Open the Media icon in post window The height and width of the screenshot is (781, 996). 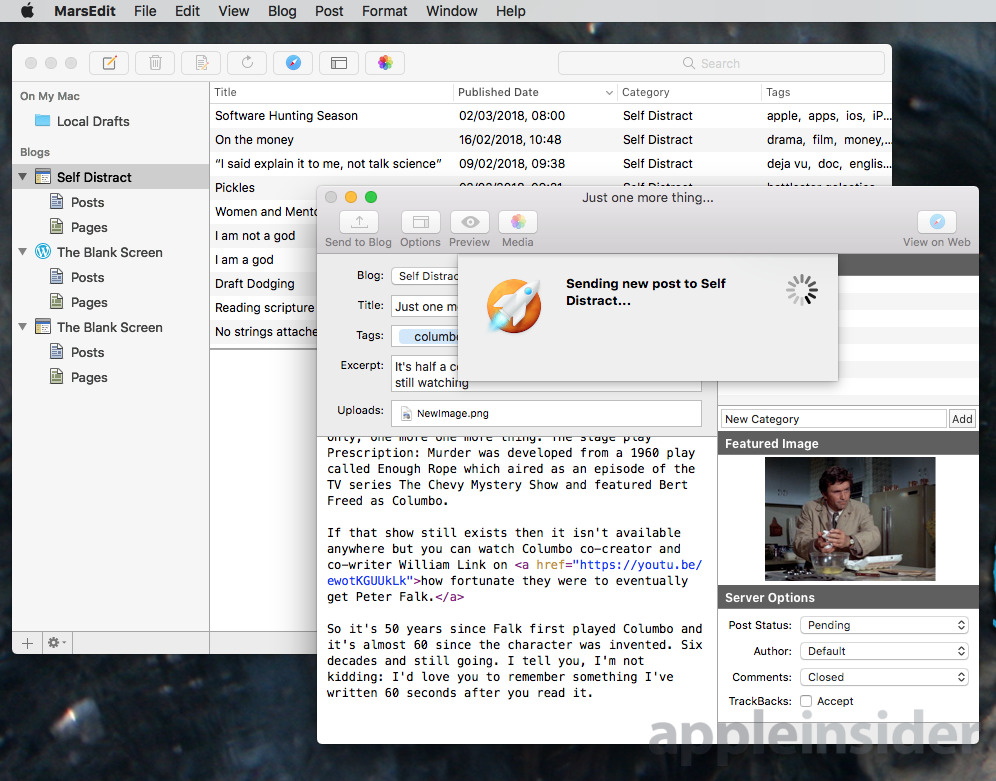pos(518,222)
